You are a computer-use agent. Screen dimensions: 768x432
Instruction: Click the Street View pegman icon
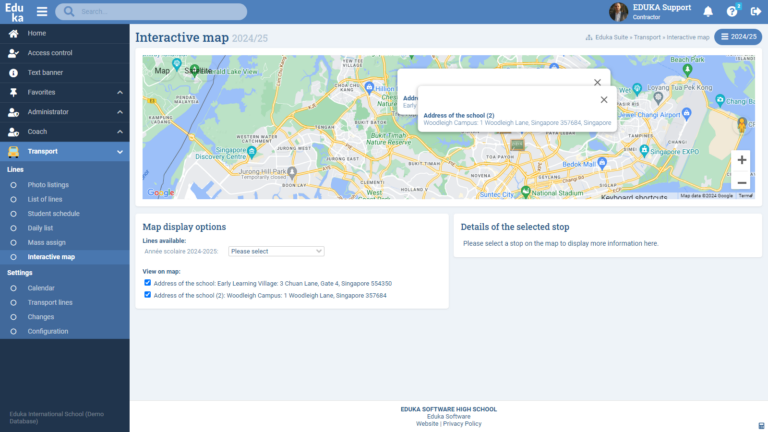[742, 125]
